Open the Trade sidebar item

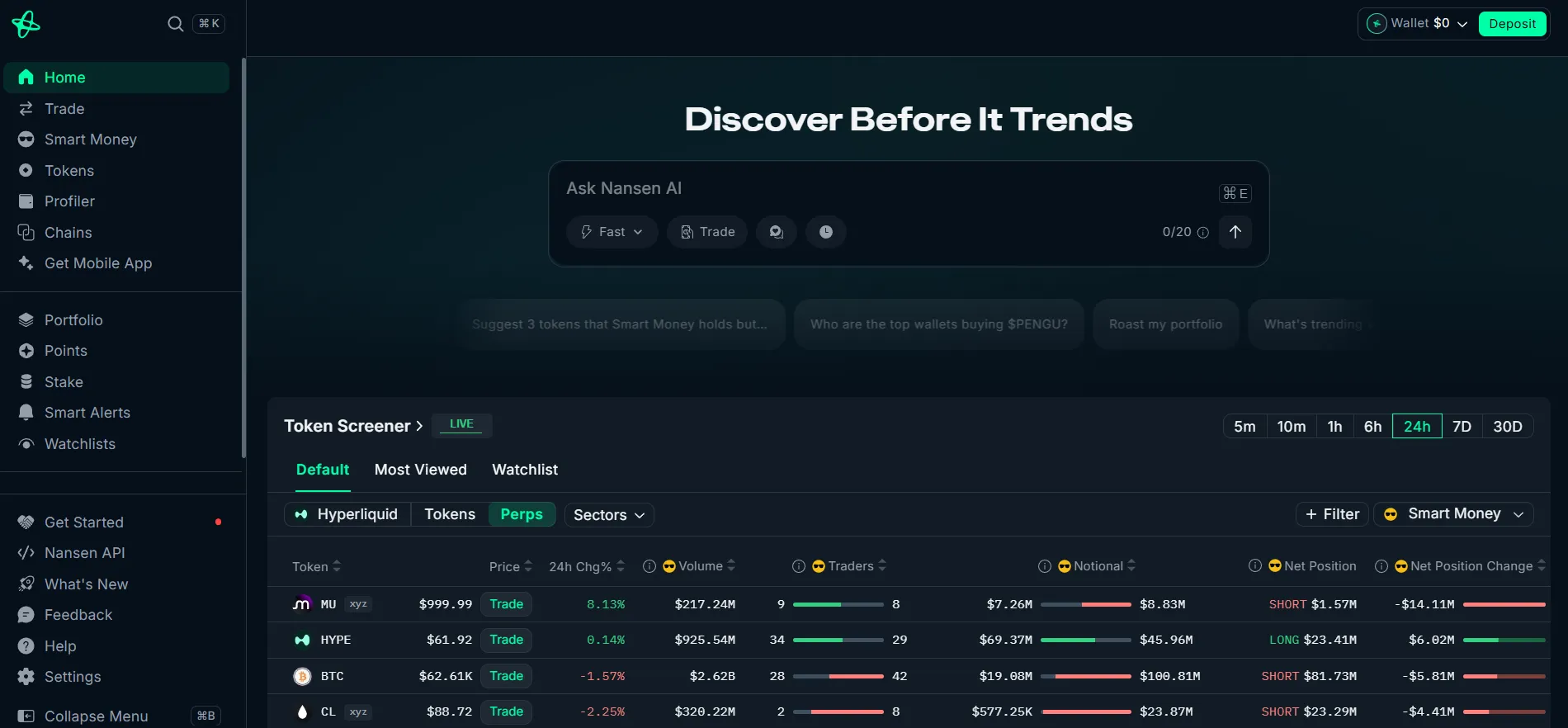pyautogui.click(x=116, y=109)
